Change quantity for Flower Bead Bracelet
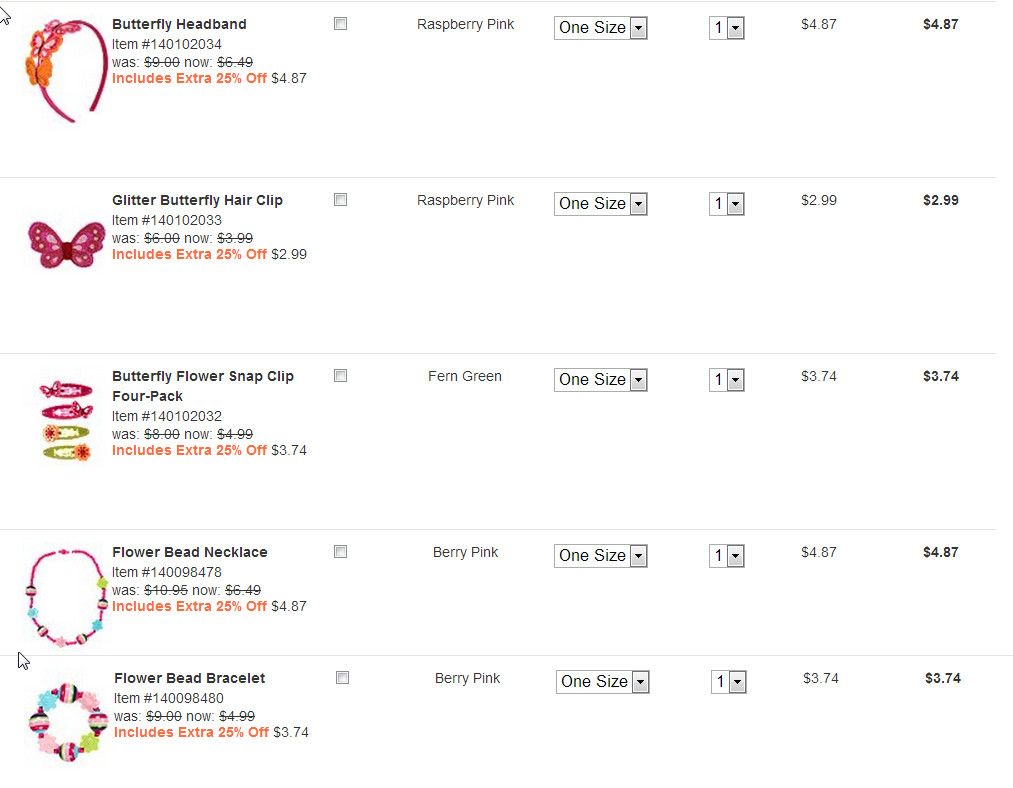This screenshot has width=1013, height=788. pos(729,682)
